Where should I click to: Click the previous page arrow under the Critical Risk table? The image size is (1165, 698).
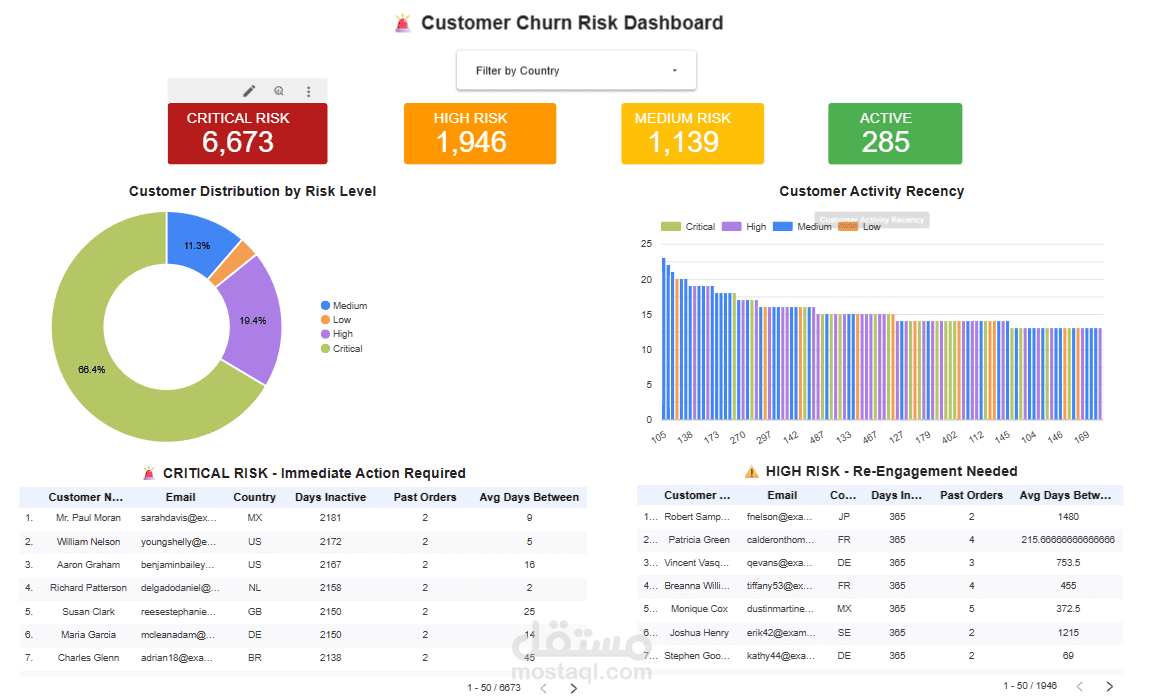click(x=543, y=688)
